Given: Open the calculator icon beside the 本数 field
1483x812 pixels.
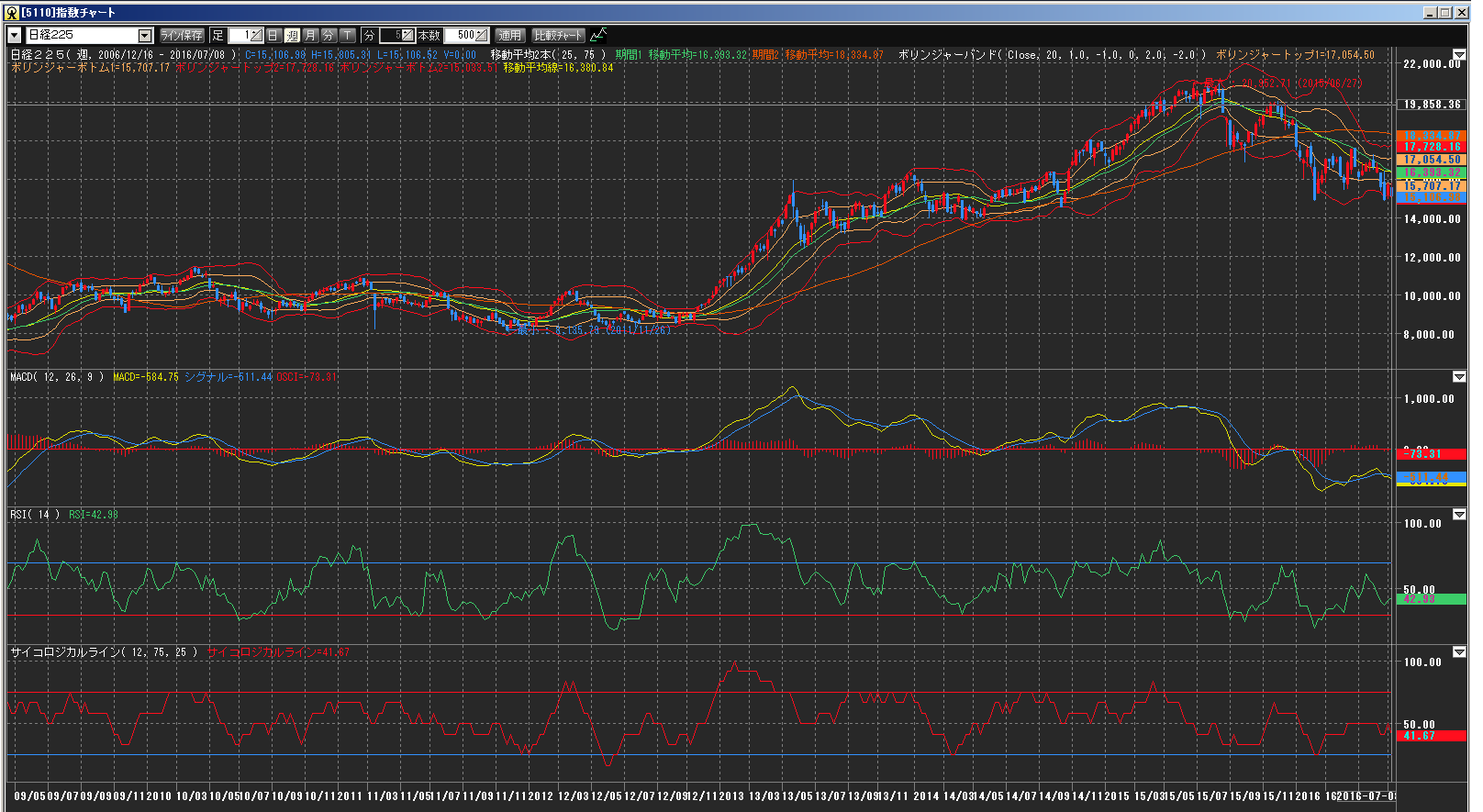Looking at the screenshot, I should tap(482, 36).
